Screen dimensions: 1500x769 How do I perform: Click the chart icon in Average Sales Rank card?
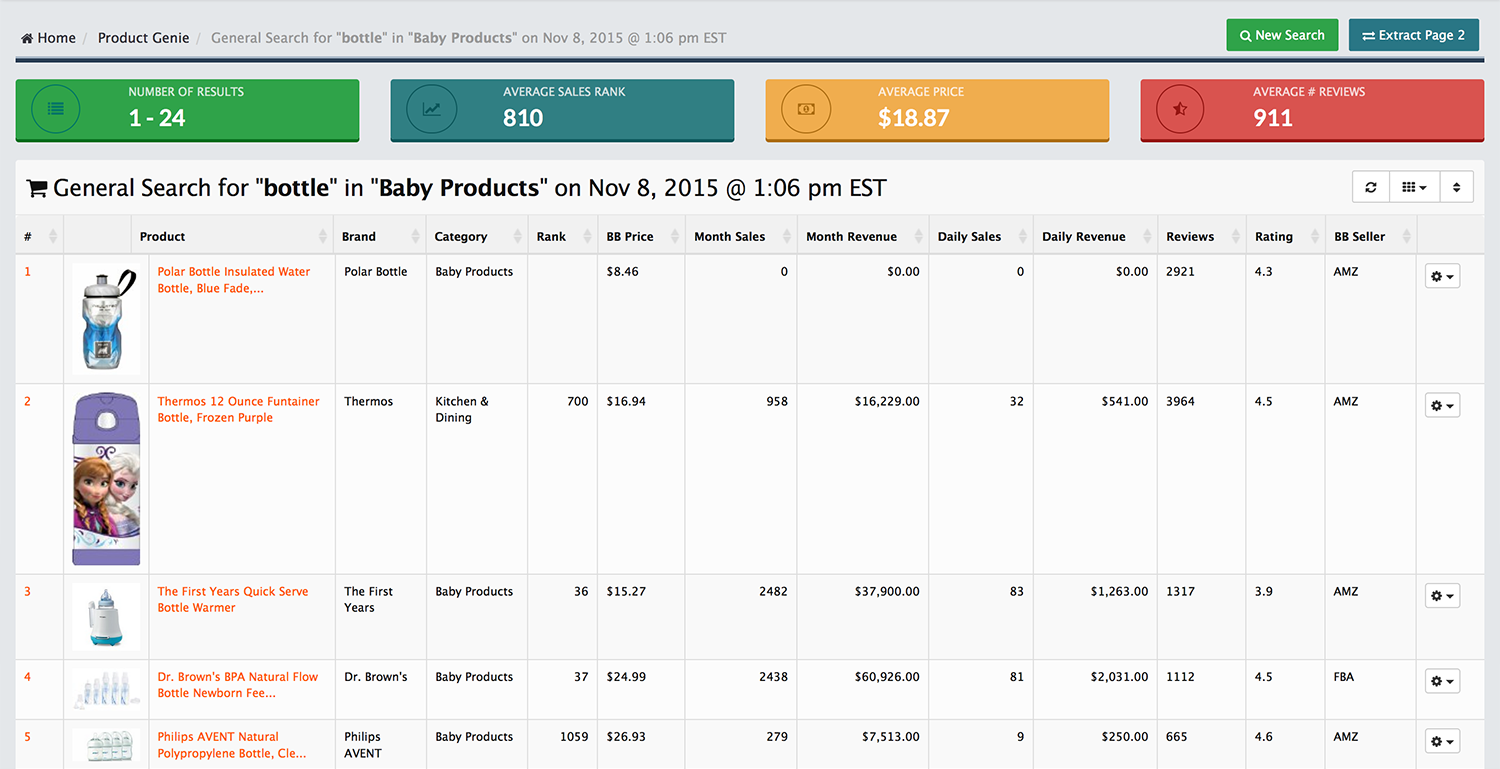(x=431, y=109)
